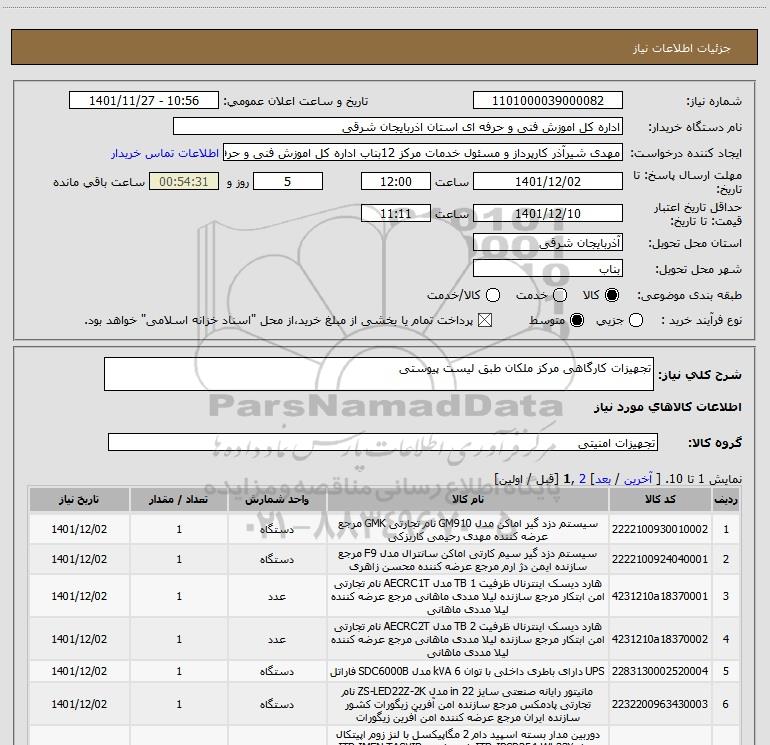Select the خدمت radio button

[560, 295]
